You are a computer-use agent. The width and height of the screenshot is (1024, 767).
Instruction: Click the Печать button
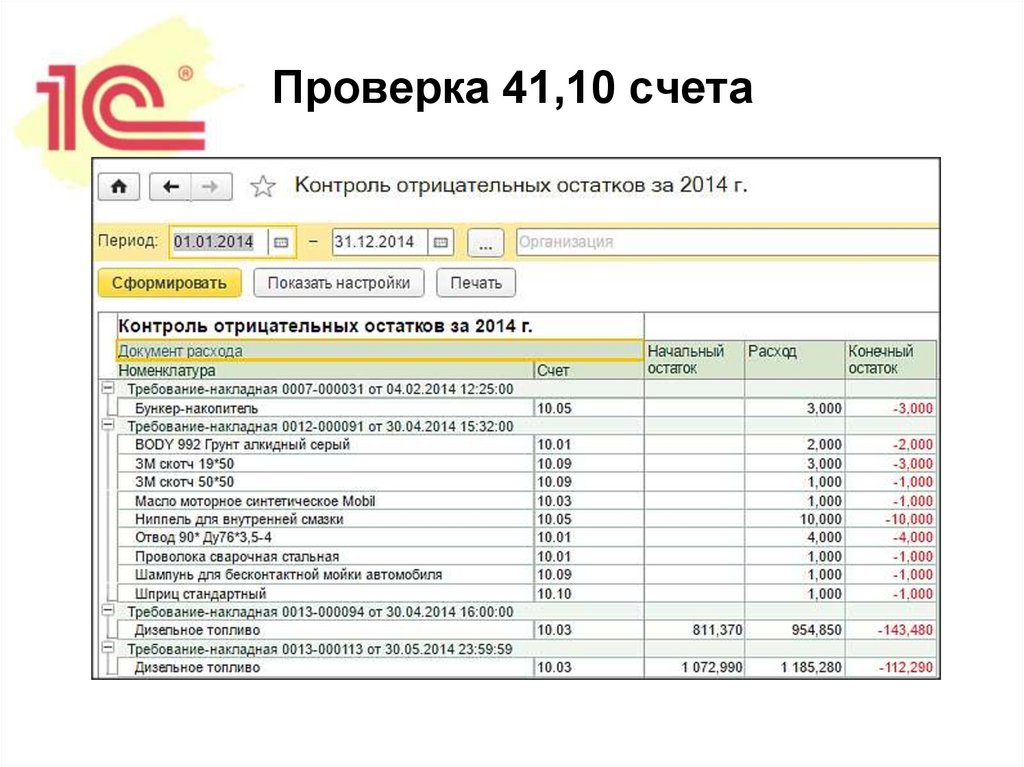477,283
